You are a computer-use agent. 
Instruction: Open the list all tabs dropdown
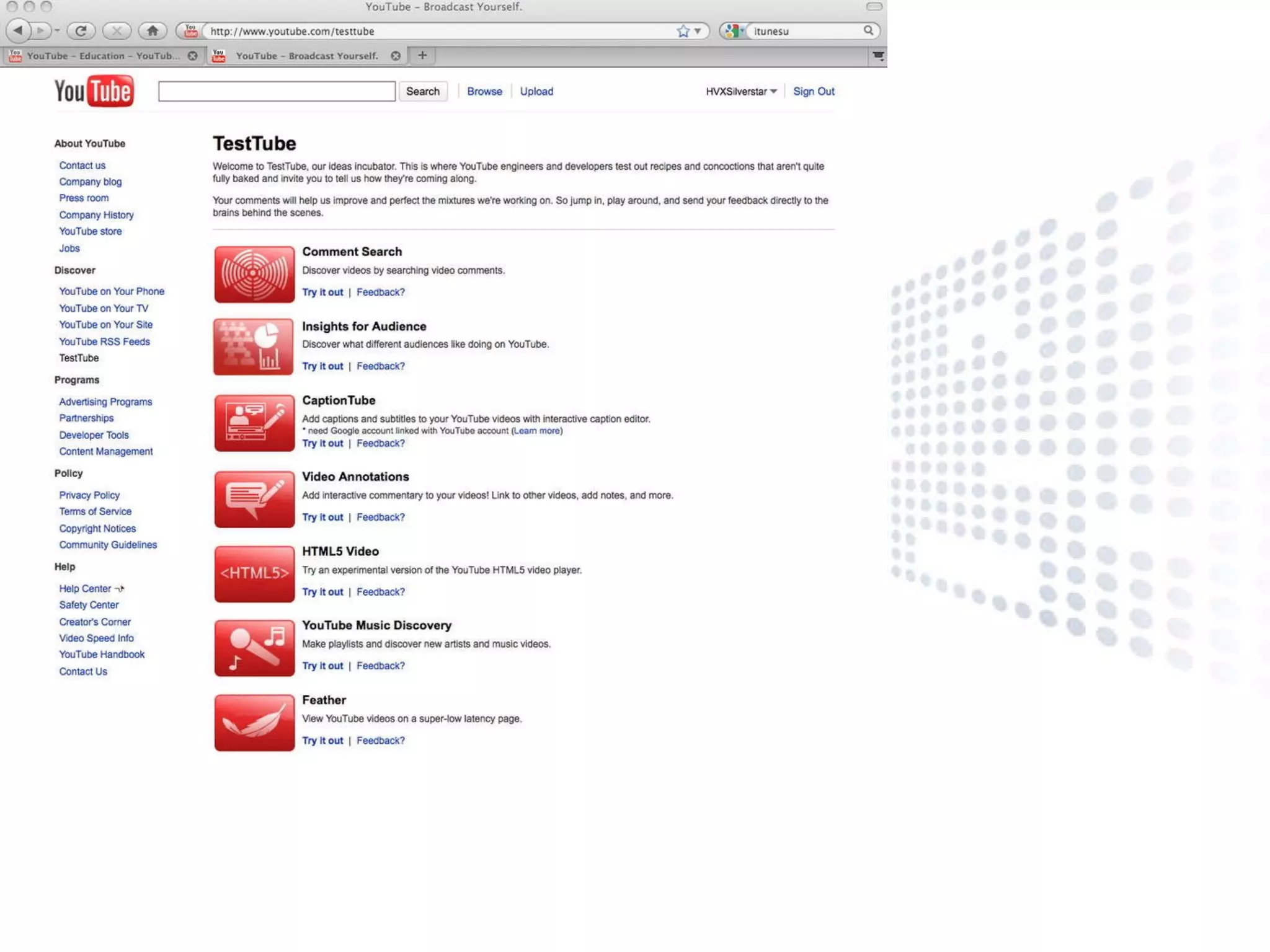point(878,56)
